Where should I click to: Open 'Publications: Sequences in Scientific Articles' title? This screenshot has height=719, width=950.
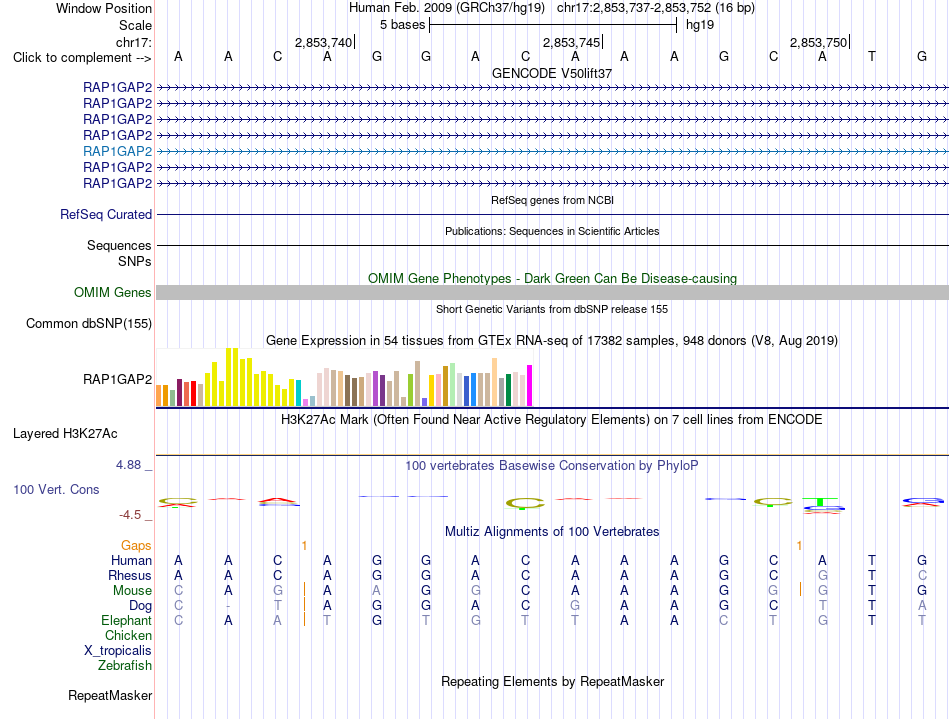click(552, 231)
